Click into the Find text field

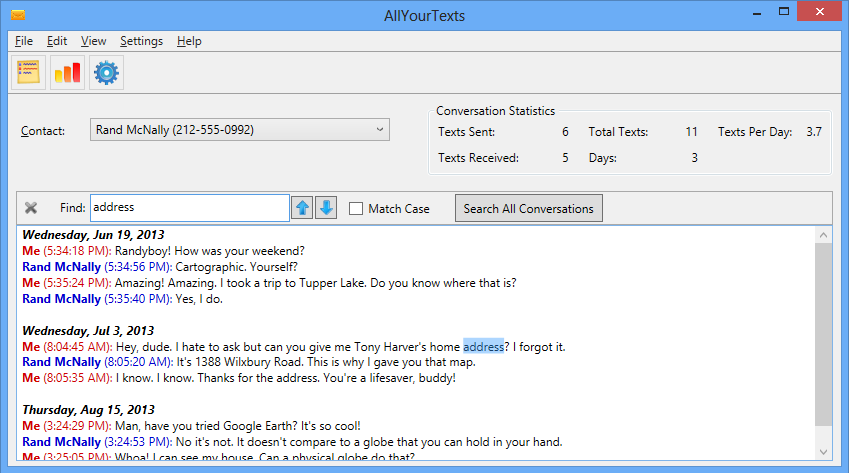(x=190, y=208)
